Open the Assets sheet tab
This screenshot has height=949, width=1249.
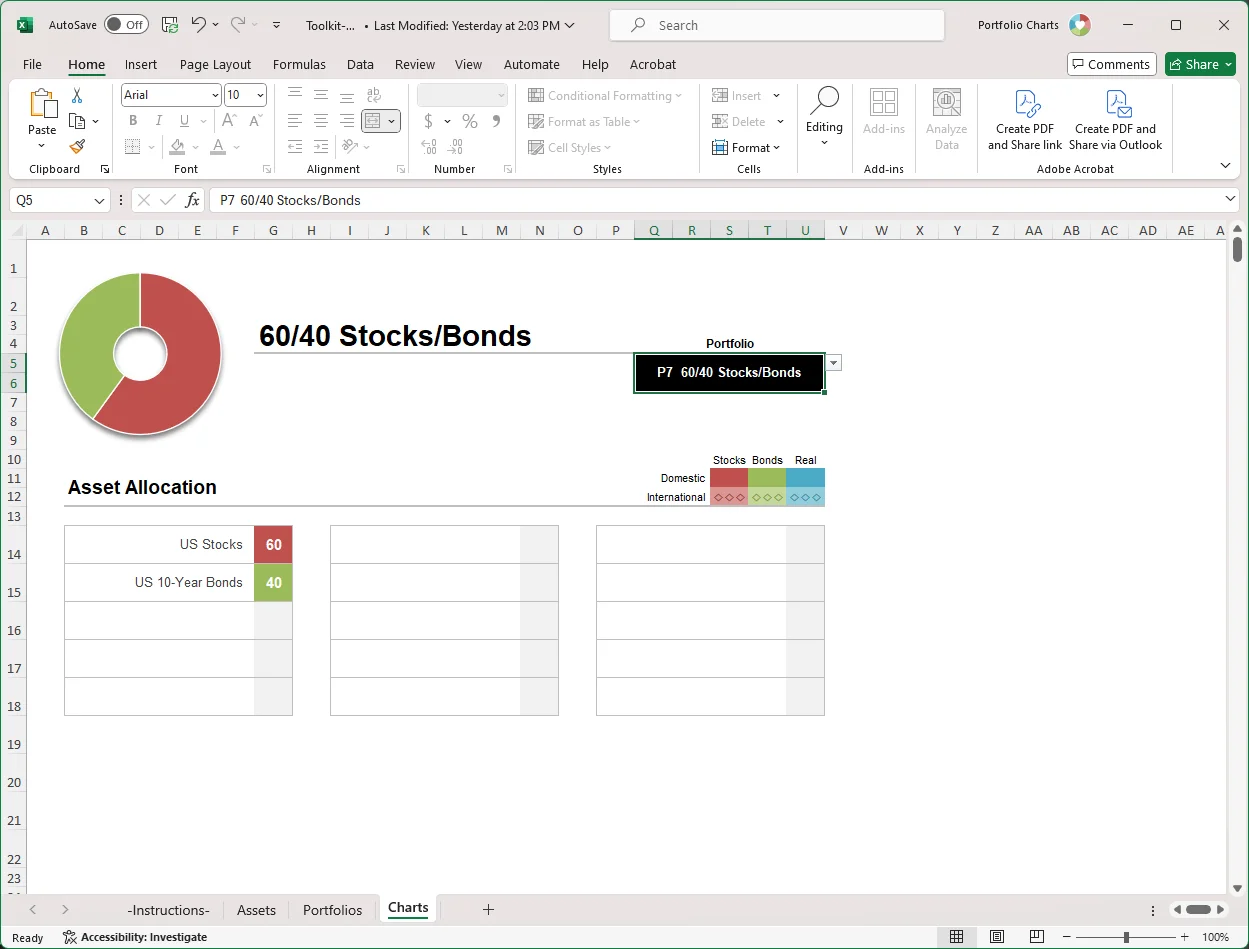[x=256, y=910]
